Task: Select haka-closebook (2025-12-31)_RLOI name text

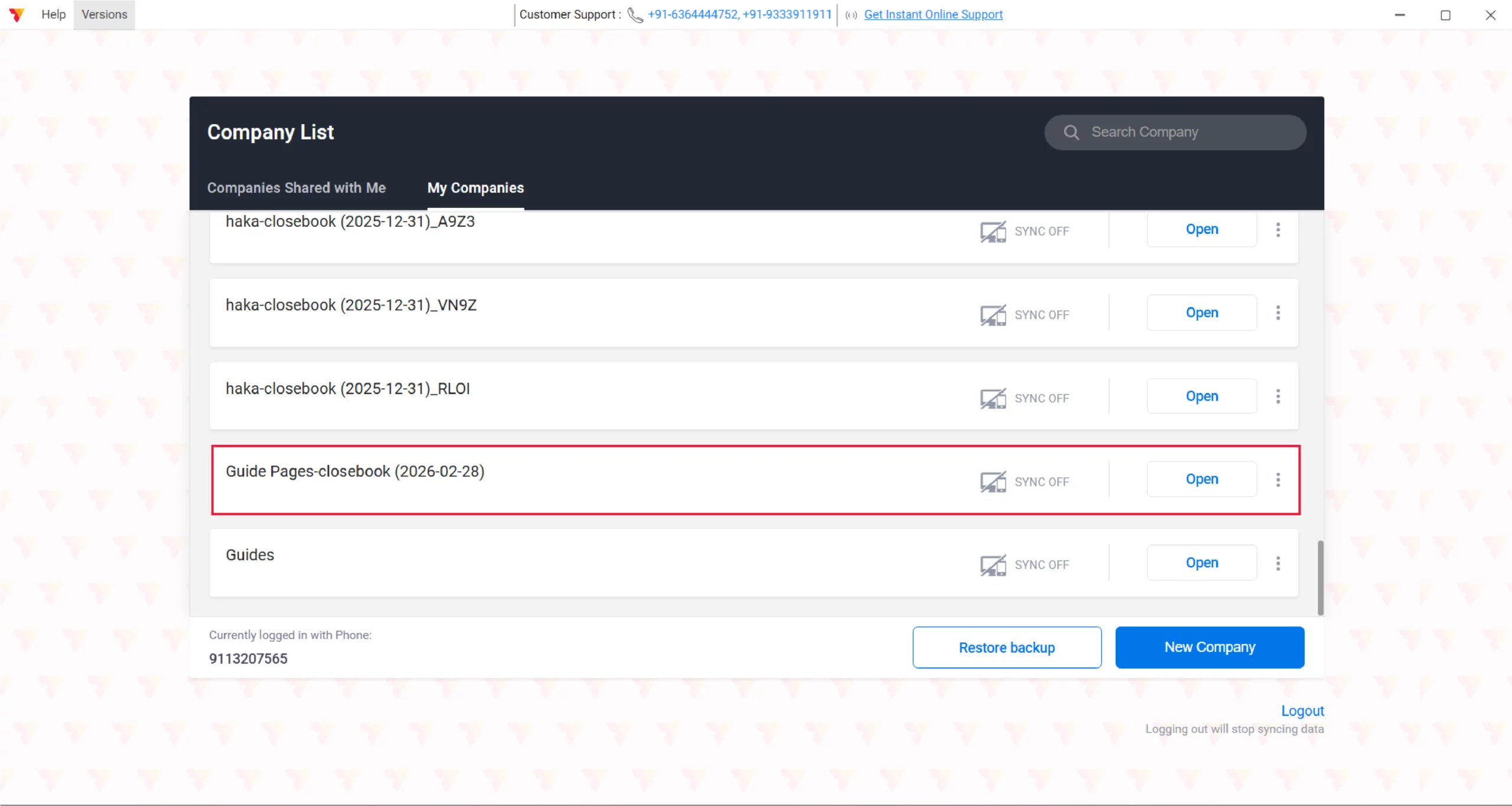Action: click(348, 389)
